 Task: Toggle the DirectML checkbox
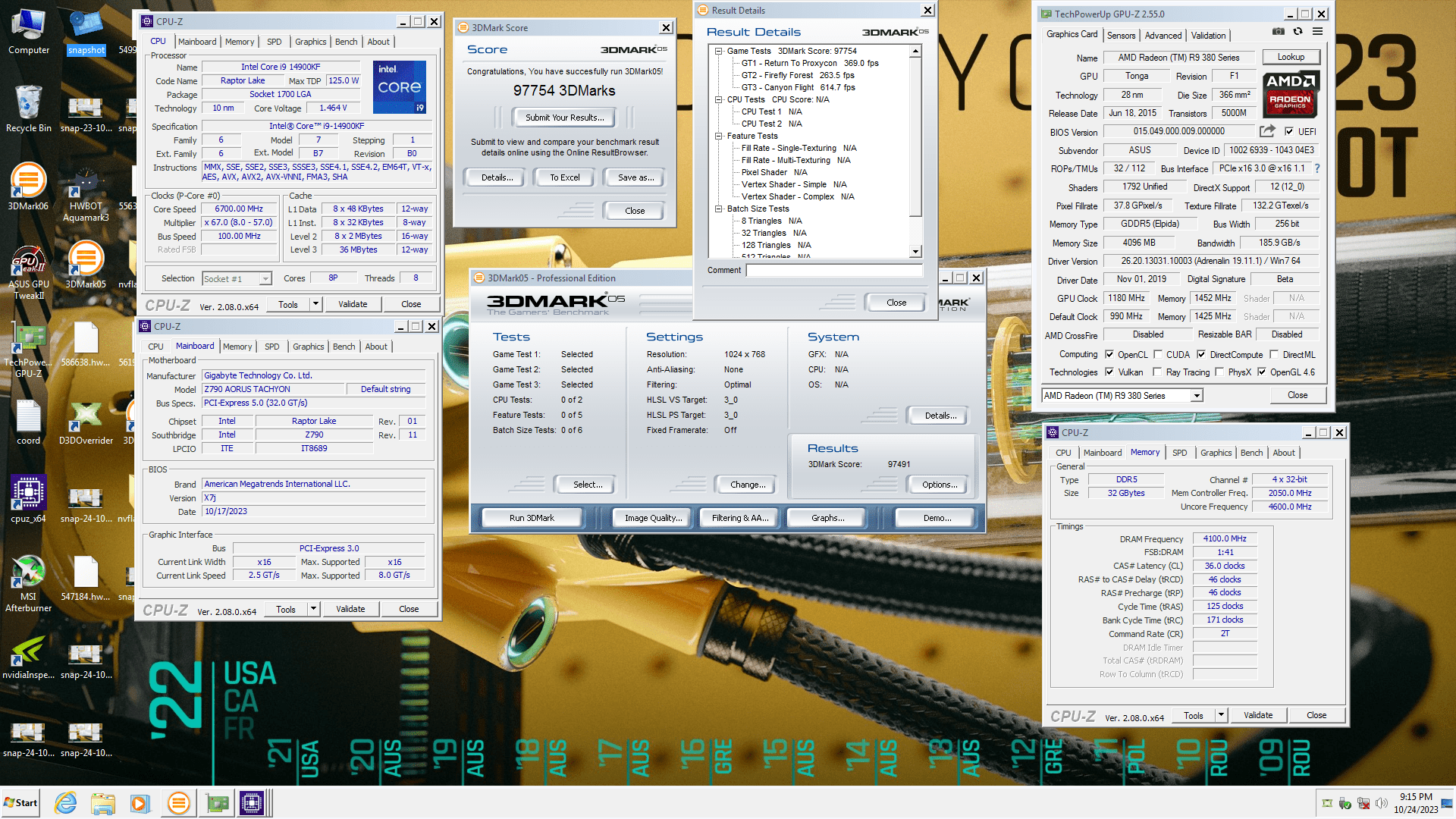(x=1275, y=354)
